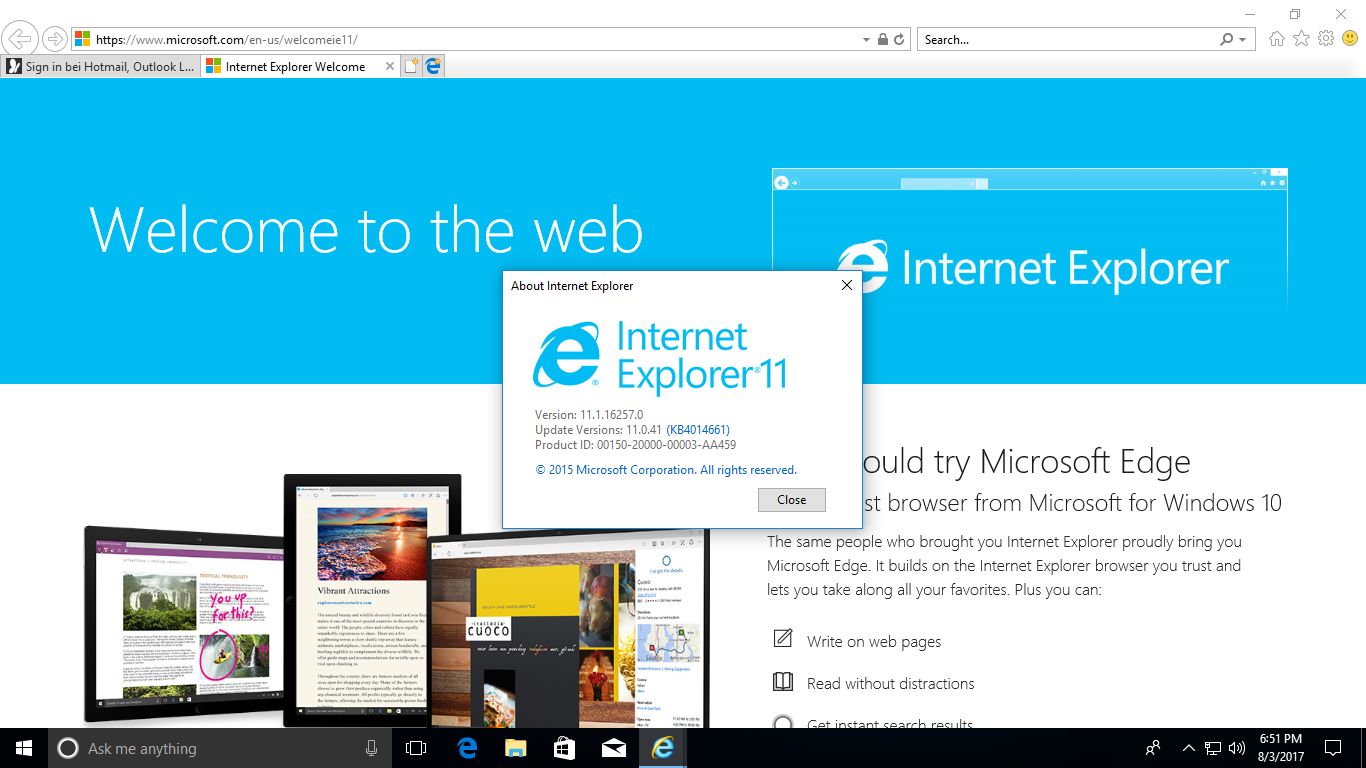Image resolution: width=1366 pixels, height=768 pixels.
Task: Open the Action Center notifications icon
Action: point(1332,748)
